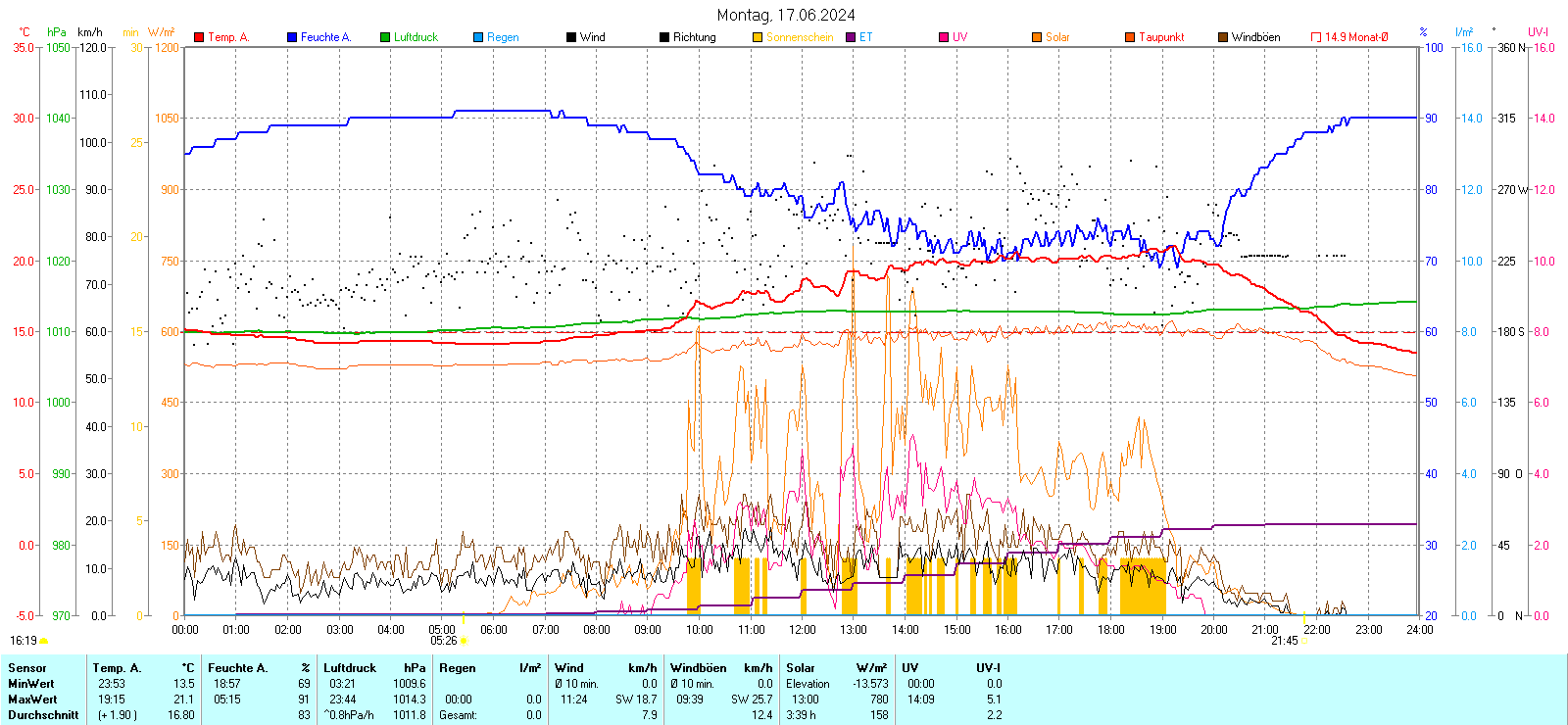Image resolution: width=1568 pixels, height=725 pixels.
Task: Click the sunset sun icon at 21:45
Action: 1304,641
